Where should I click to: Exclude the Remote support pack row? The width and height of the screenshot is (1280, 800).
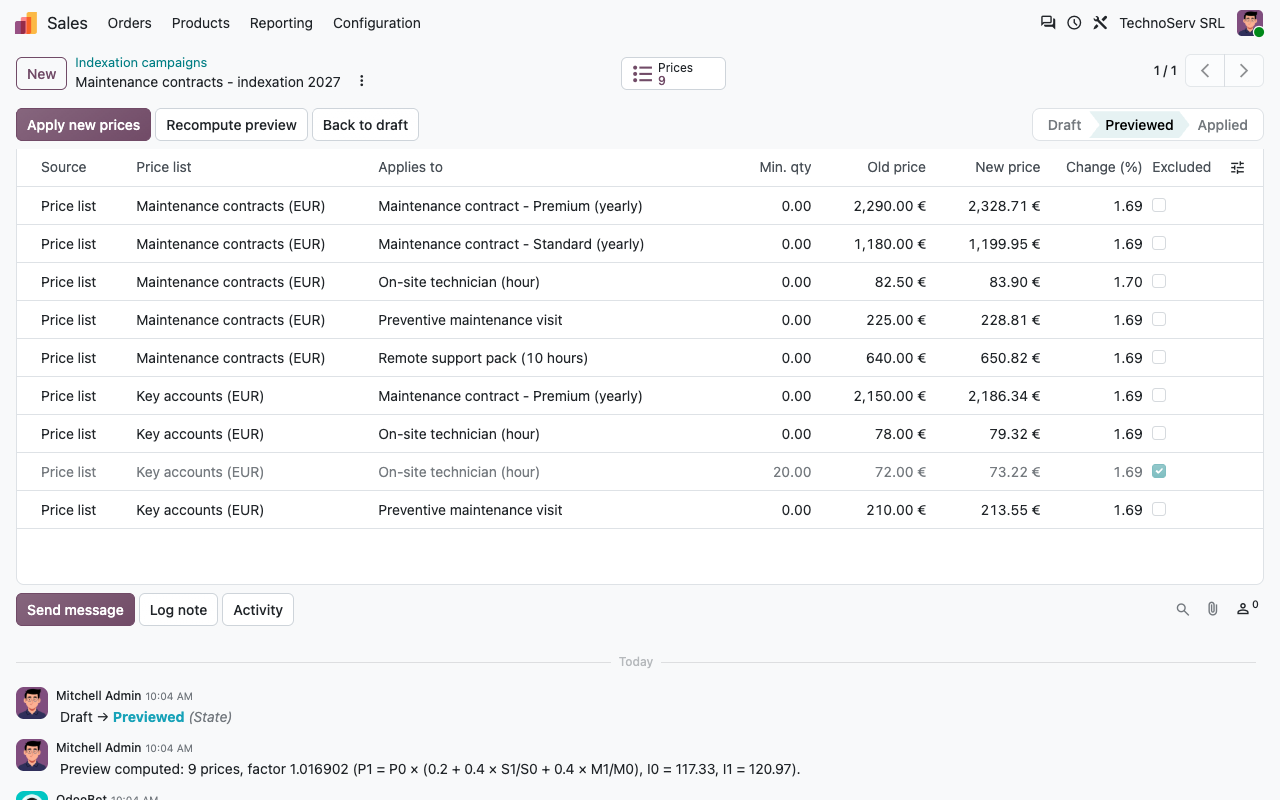click(1159, 357)
